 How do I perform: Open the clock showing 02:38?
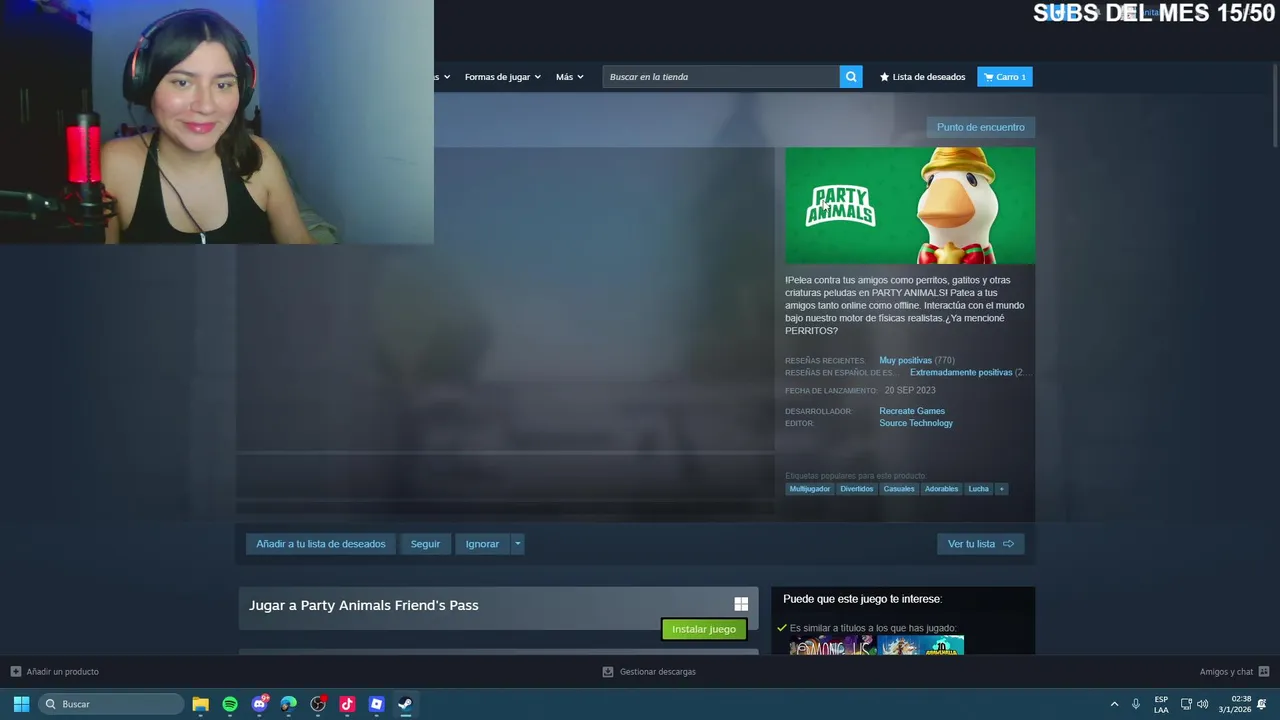[x=1234, y=704]
